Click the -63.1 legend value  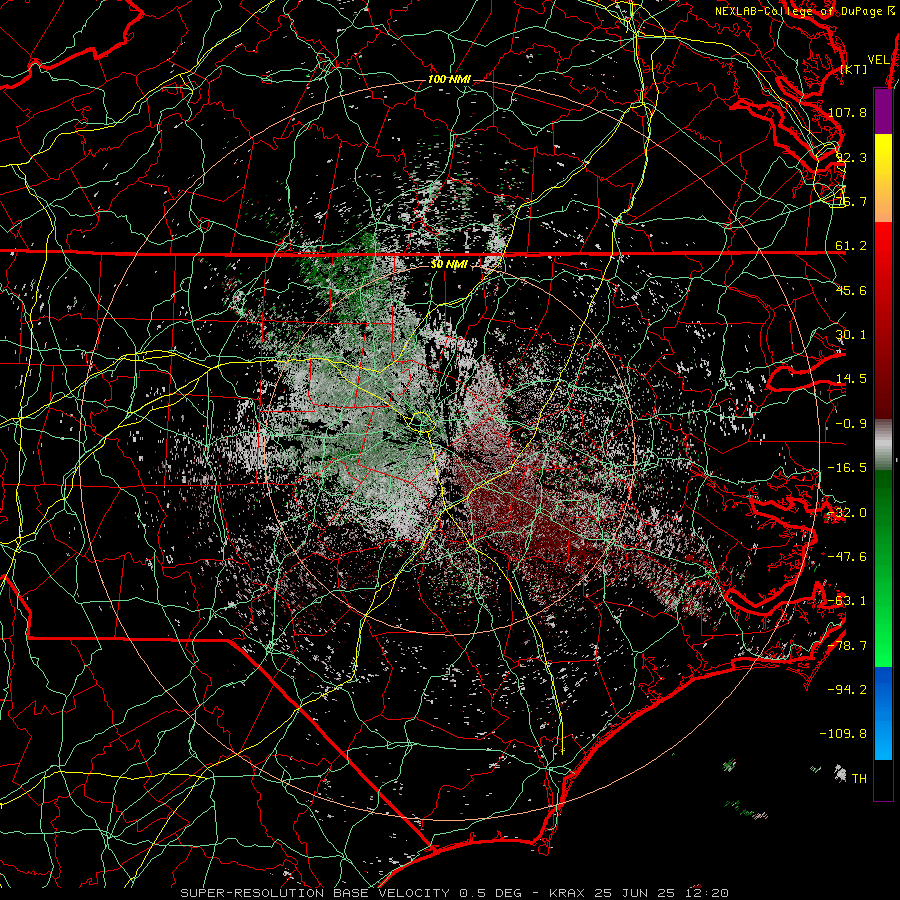point(847,601)
